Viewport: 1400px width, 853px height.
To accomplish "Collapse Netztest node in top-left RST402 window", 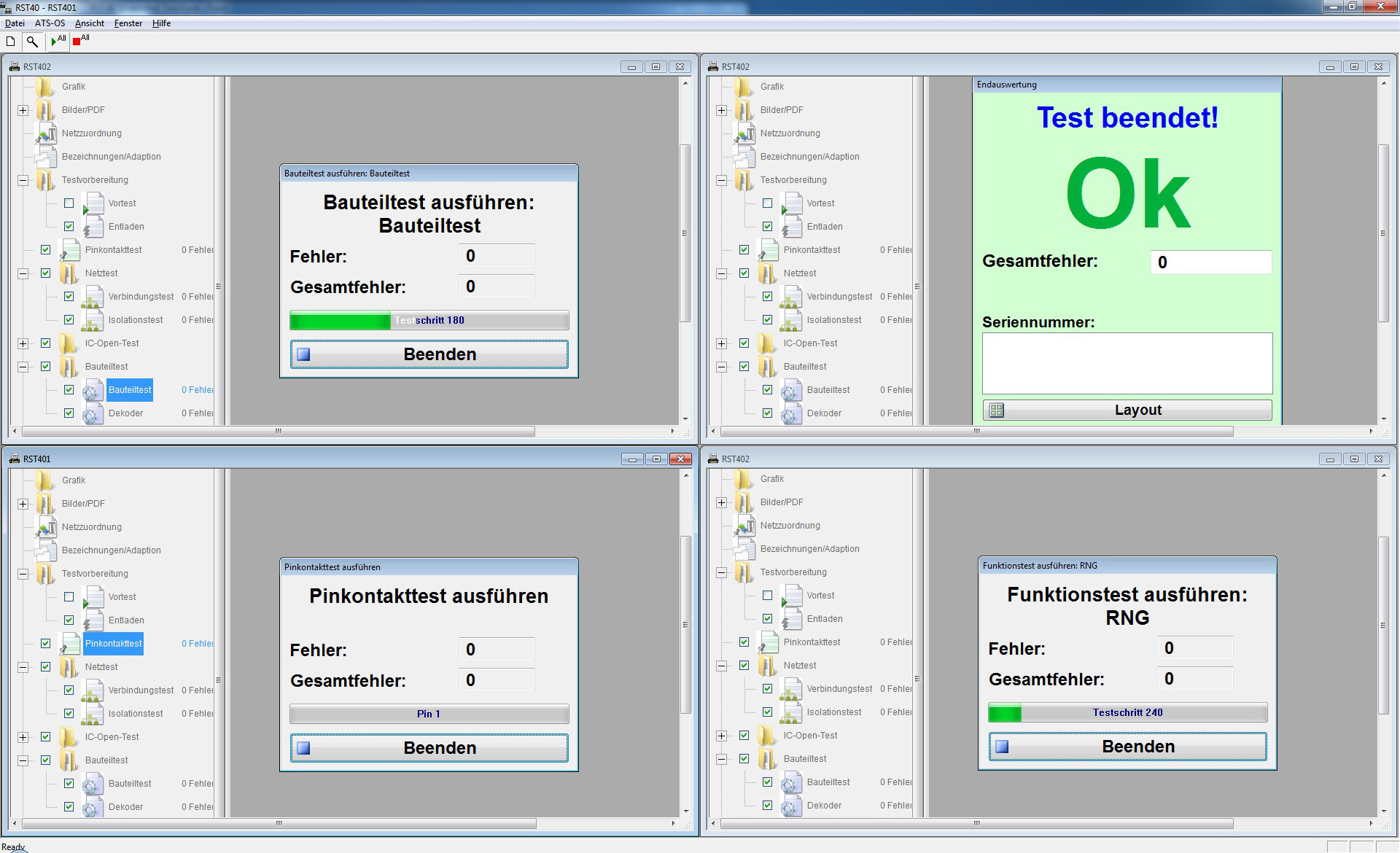I will (23, 273).
